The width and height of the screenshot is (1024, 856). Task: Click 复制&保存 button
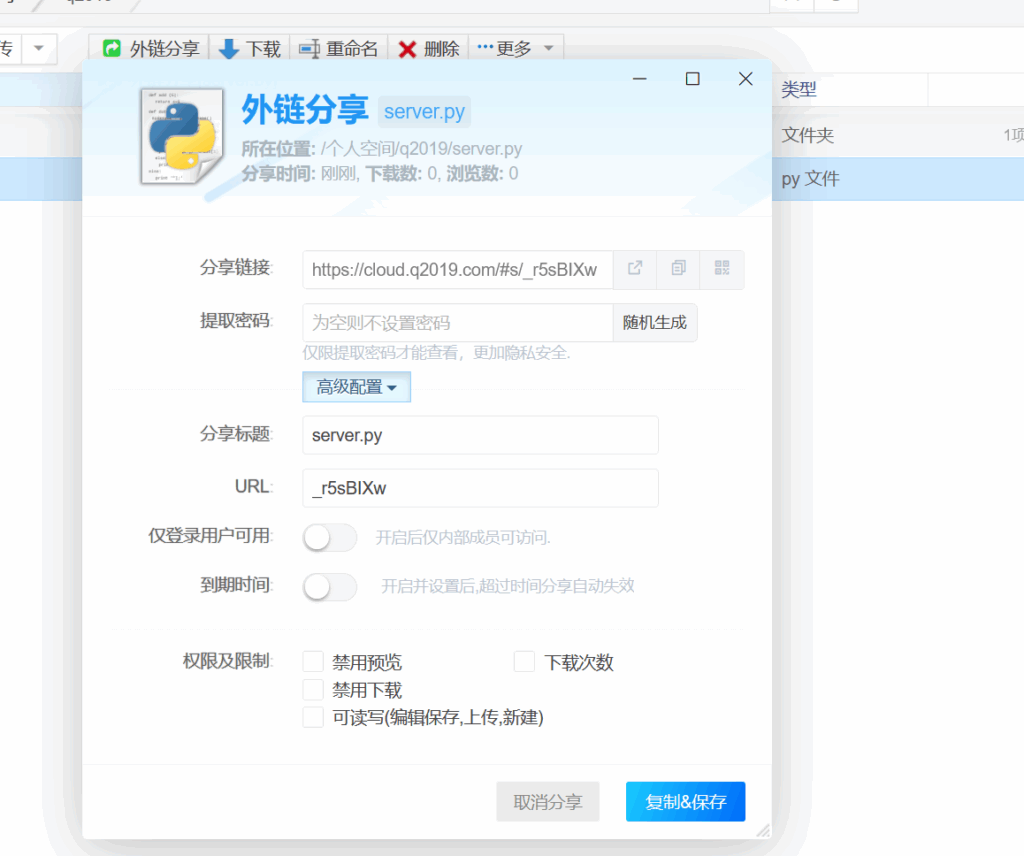685,802
